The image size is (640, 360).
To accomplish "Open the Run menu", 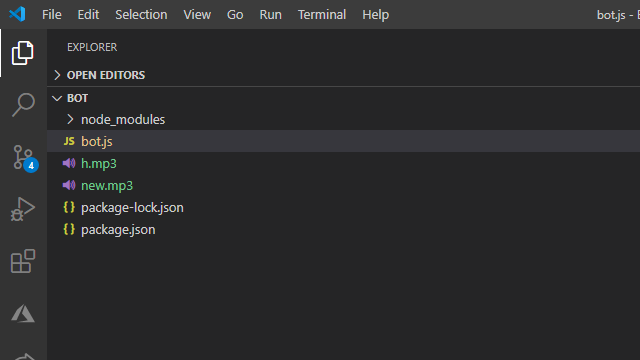I will (271, 15).
